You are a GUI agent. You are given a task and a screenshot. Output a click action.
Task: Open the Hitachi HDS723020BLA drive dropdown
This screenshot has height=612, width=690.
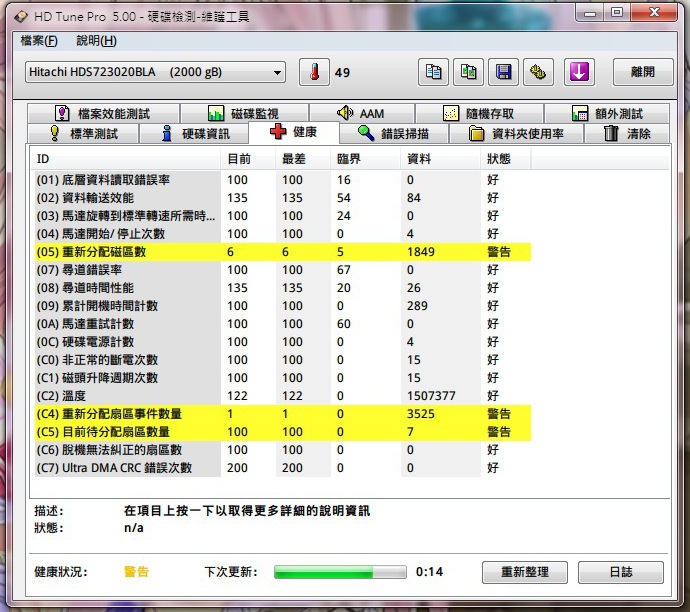click(155, 72)
